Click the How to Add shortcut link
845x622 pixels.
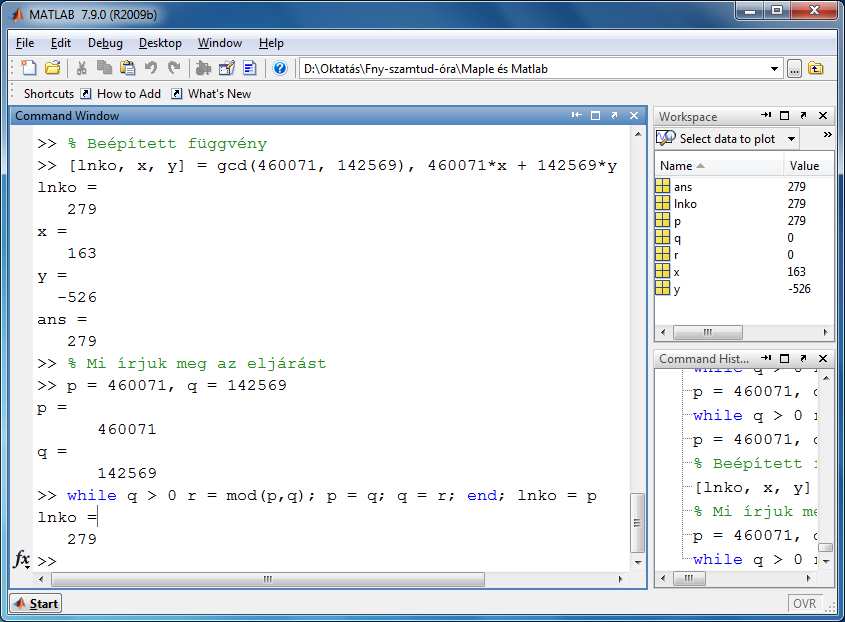pos(129,94)
